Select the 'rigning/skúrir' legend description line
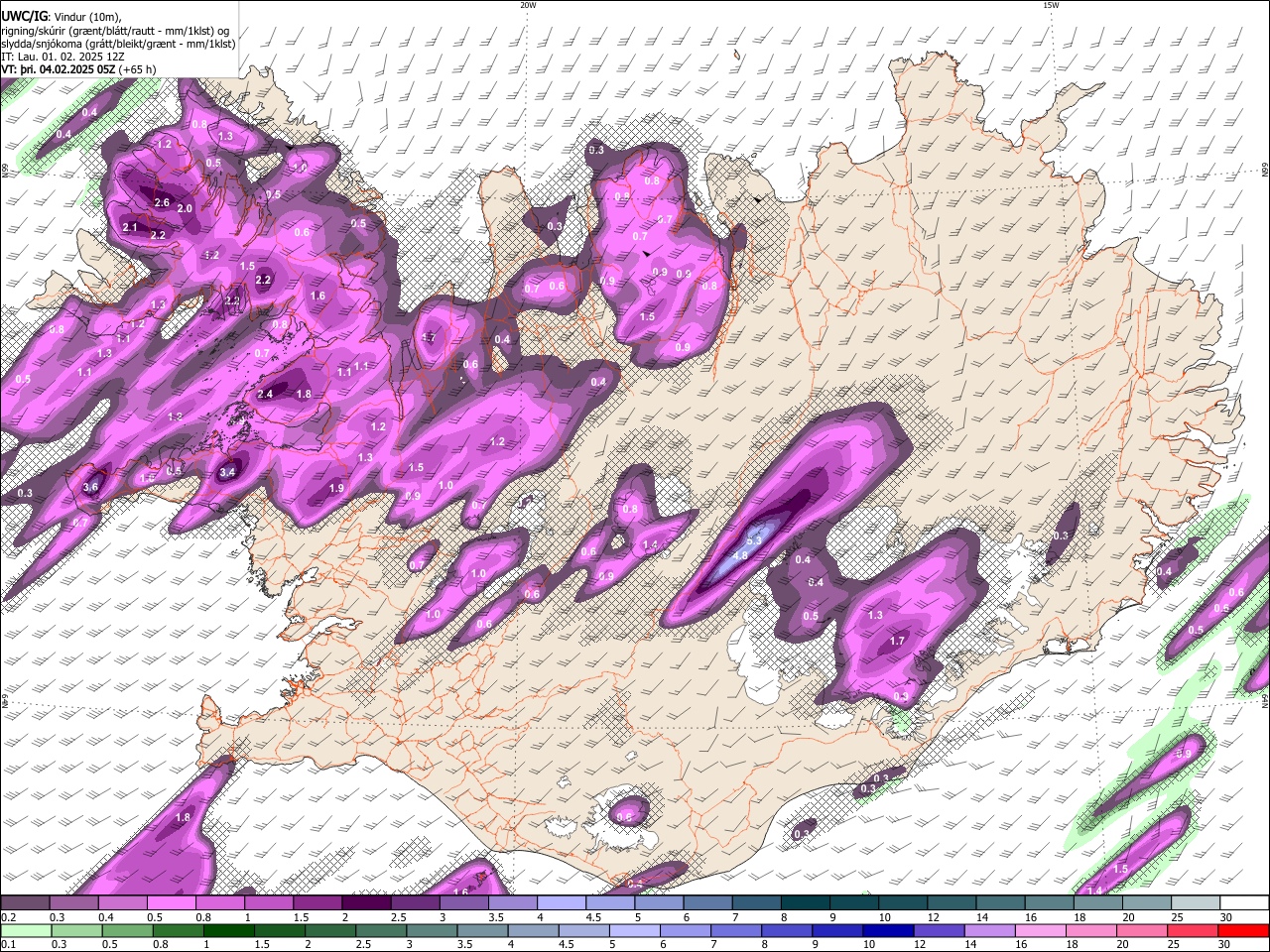1270x952 pixels. (x=115, y=30)
